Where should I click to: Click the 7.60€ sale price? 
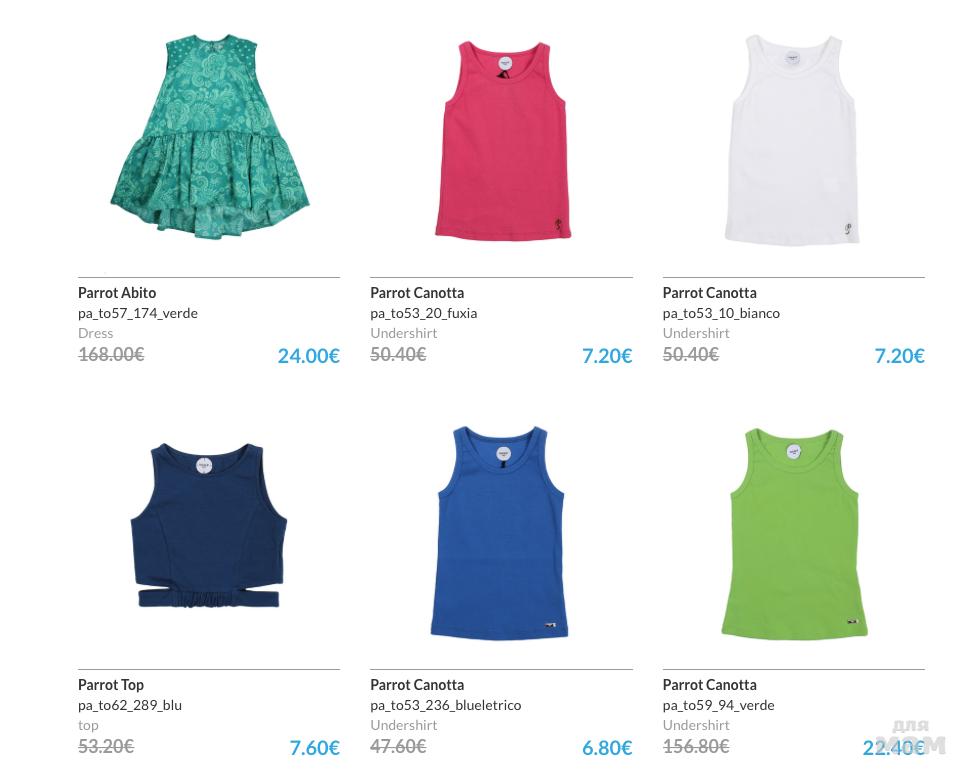314,748
